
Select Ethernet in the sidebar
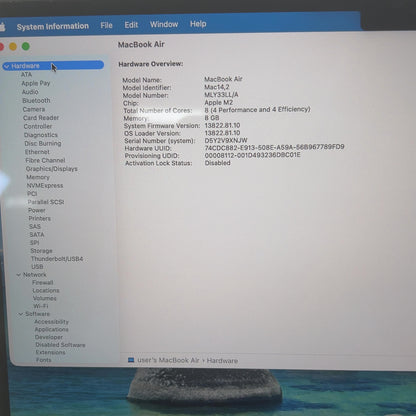[37, 152]
